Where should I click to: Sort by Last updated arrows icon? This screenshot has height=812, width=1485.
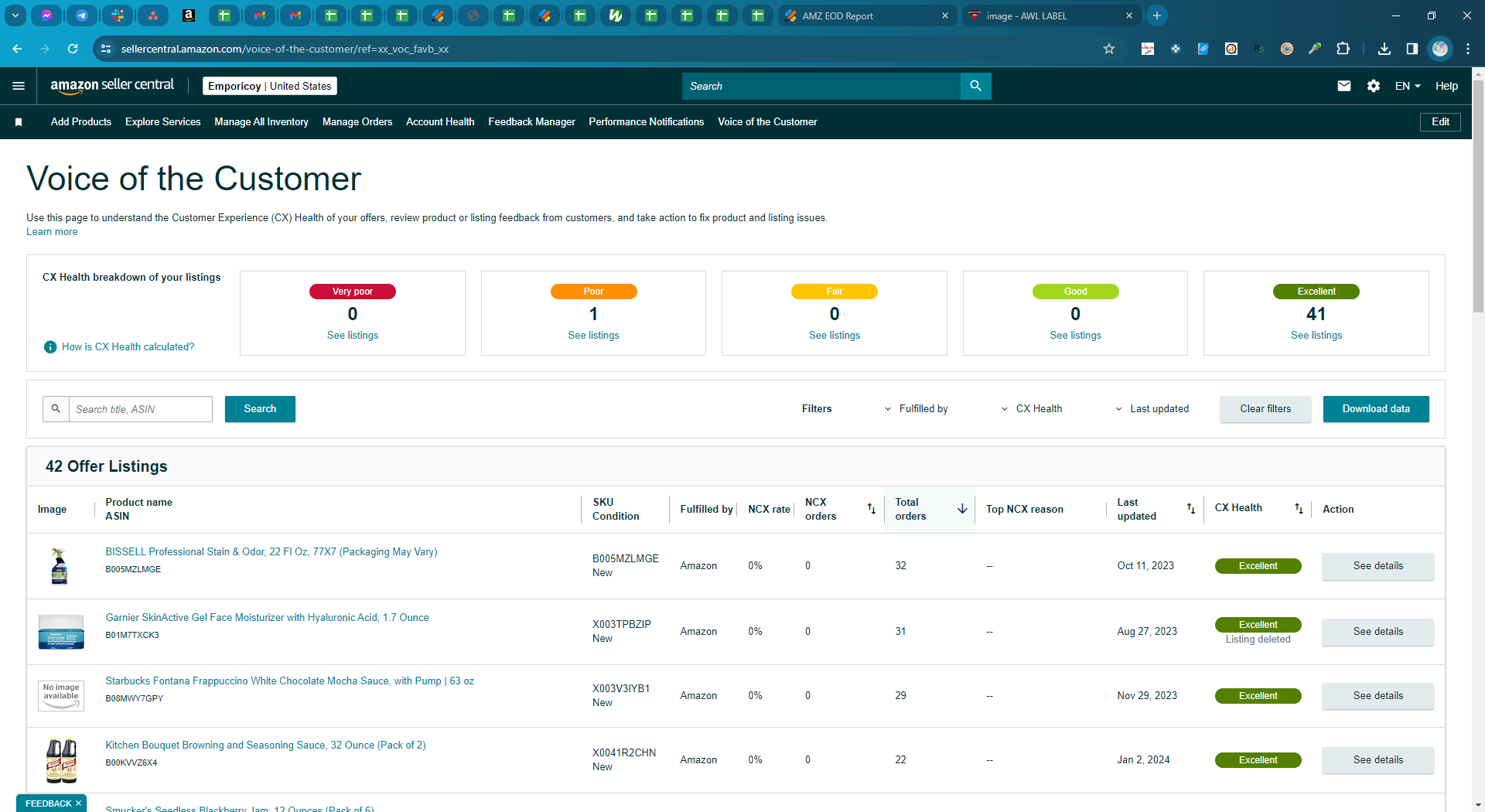click(1191, 509)
